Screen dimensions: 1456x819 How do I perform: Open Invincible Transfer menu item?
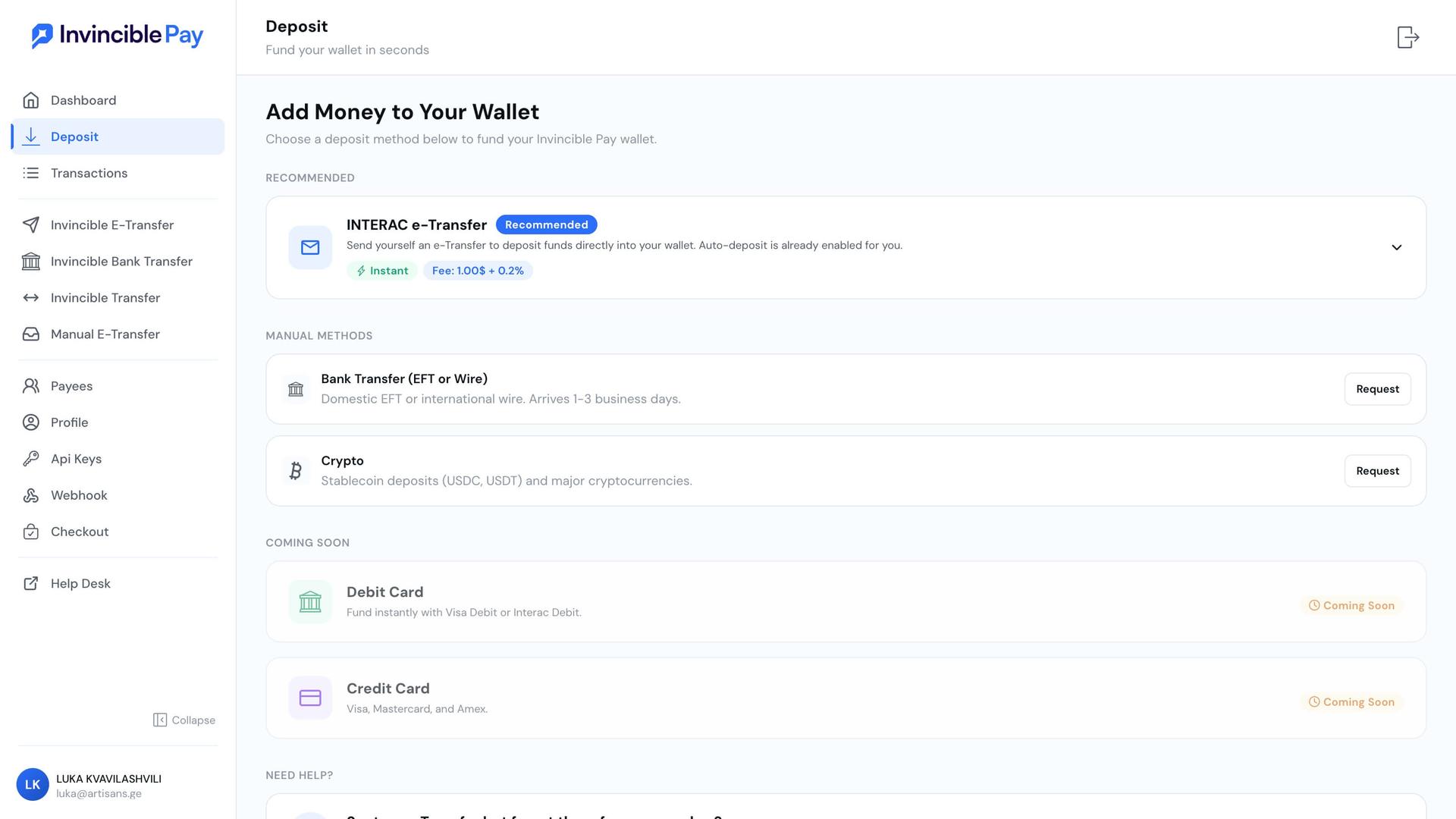[118, 298]
